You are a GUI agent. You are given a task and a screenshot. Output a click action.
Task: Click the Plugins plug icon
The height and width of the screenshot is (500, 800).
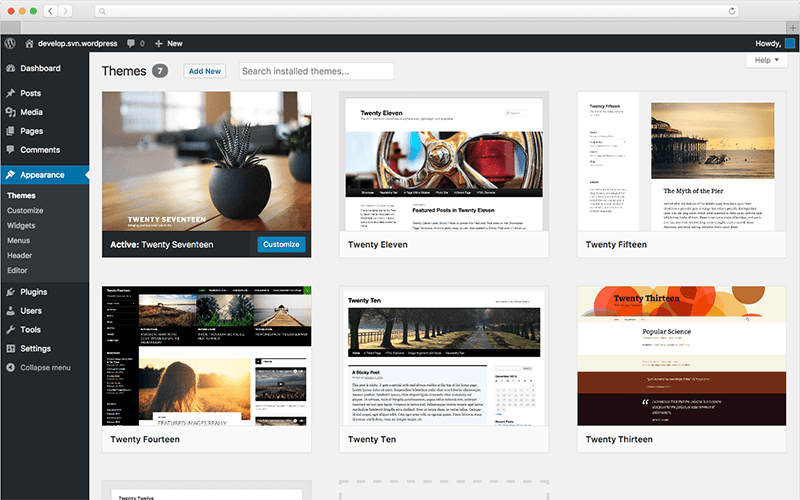pos(11,292)
